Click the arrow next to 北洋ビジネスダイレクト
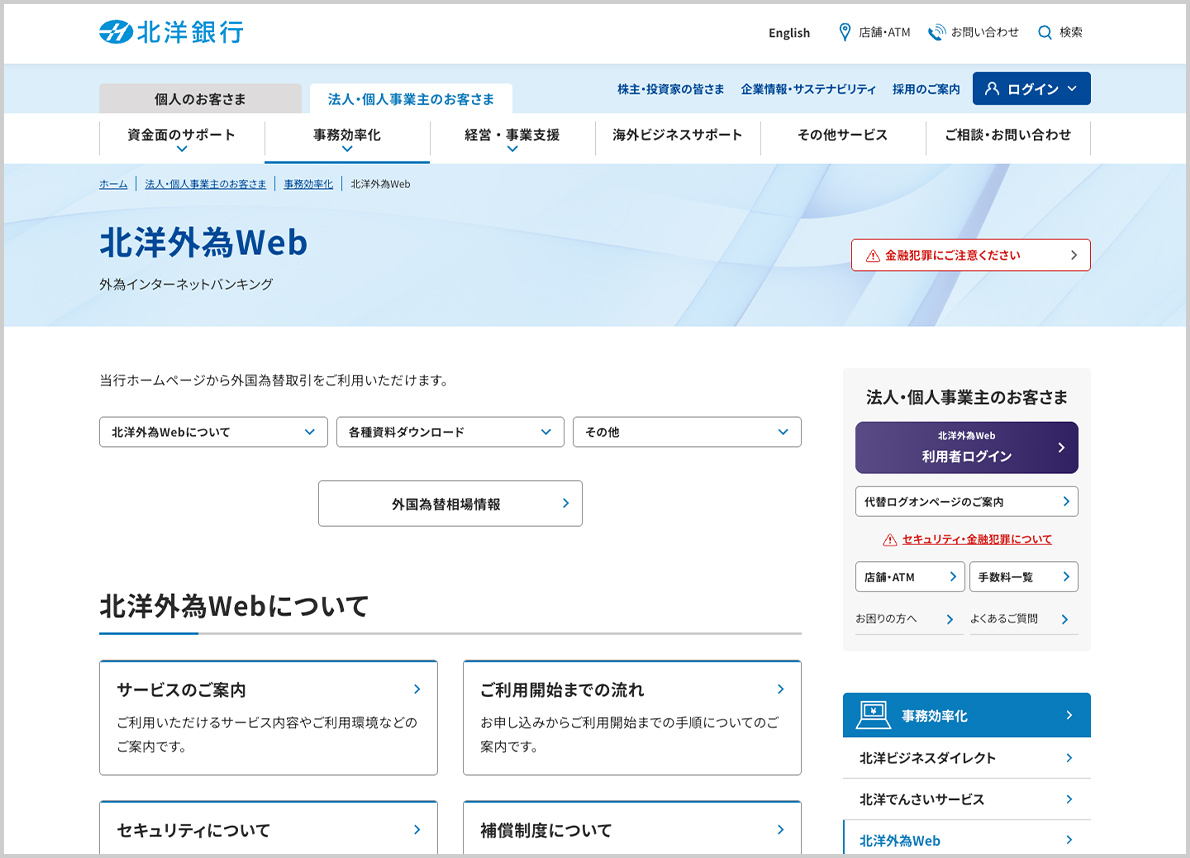Image resolution: width=1190 pixels, height=858 pixels. click(x=1069, y=758)
